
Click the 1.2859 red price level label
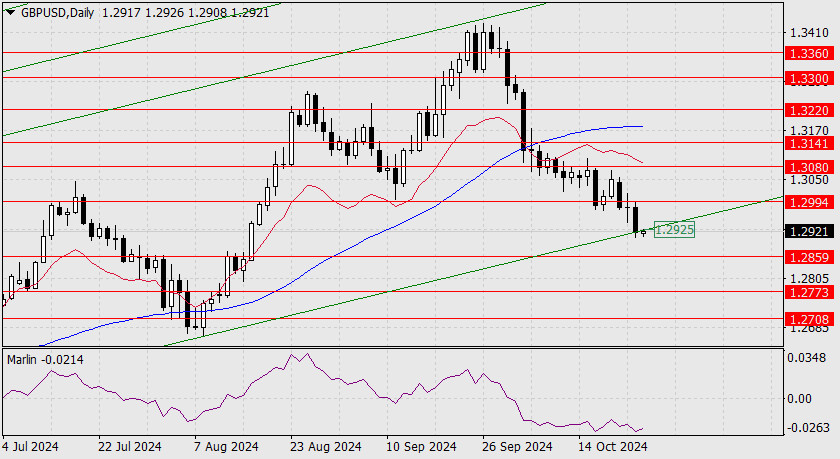coord(809,258)
